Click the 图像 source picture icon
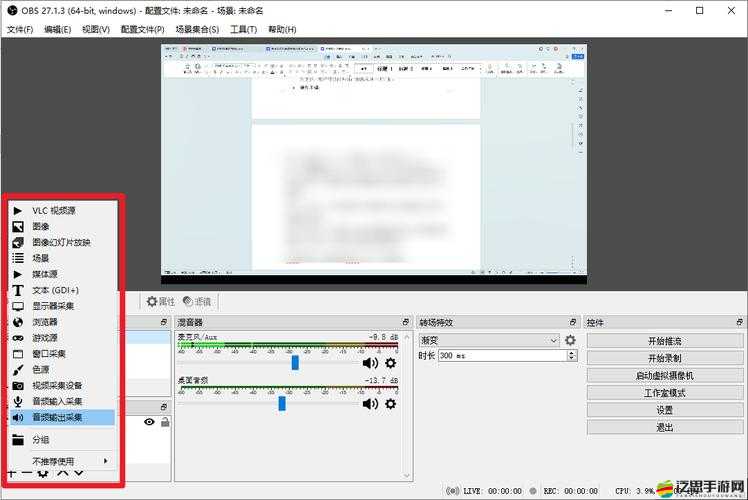This screenshot has width=748, height=500. pos(17,226)
